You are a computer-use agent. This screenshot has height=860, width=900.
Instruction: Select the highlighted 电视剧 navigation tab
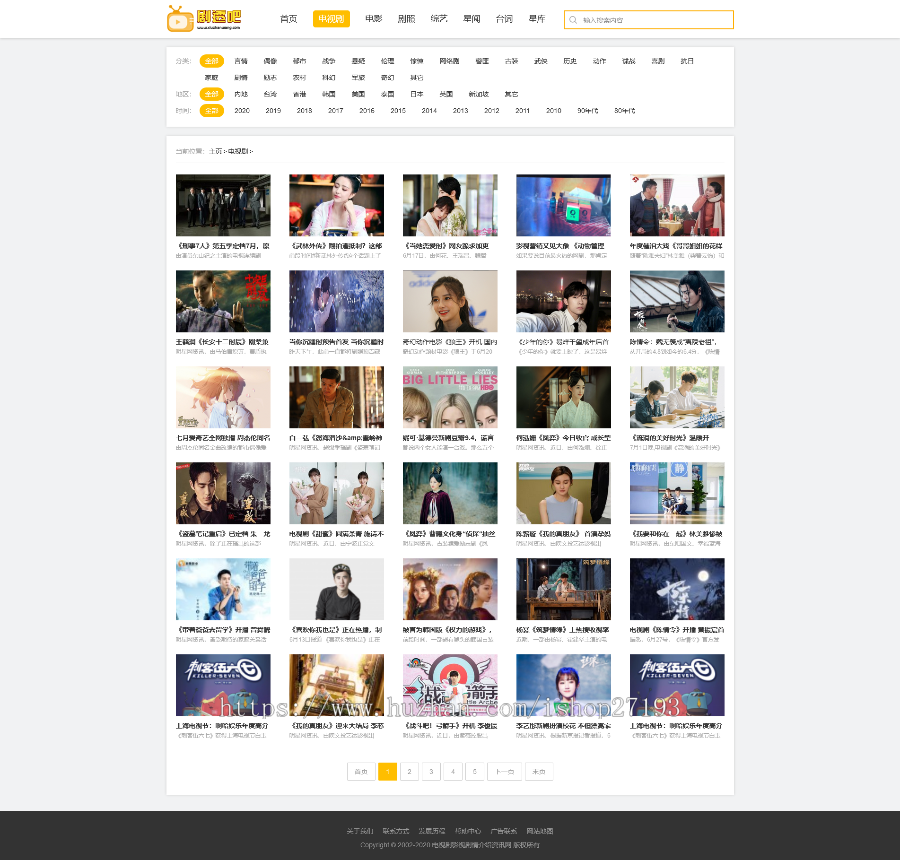(331, 19)
